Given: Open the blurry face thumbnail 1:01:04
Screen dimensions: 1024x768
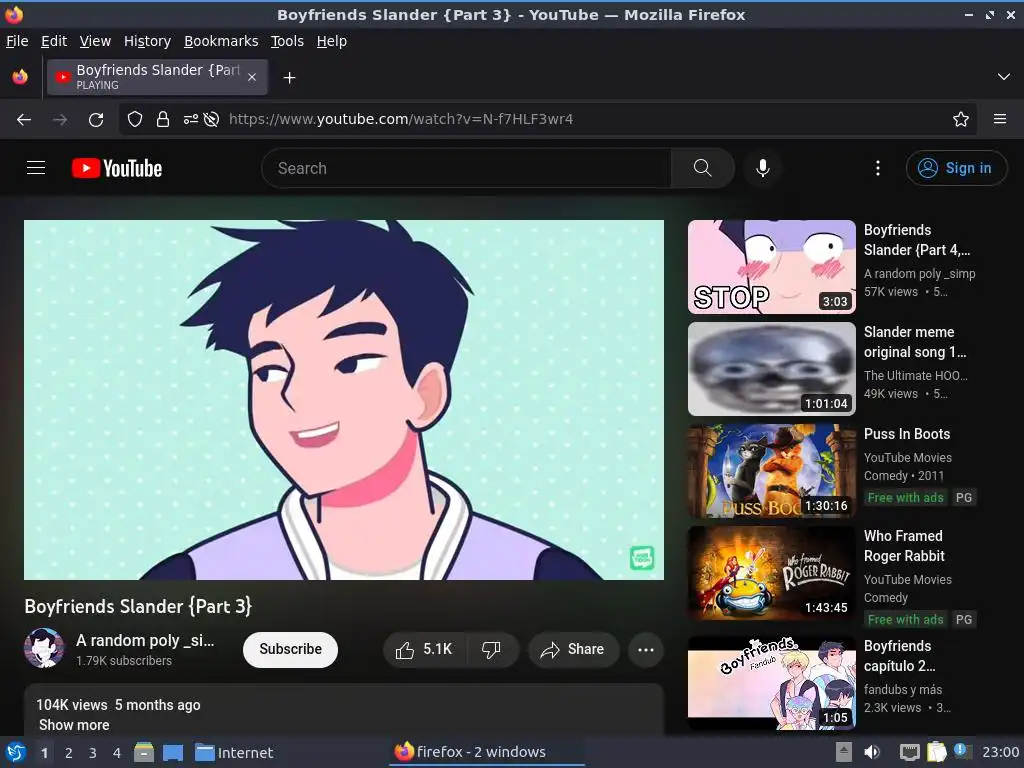Looking at the screenshot, I should [771, 369].
